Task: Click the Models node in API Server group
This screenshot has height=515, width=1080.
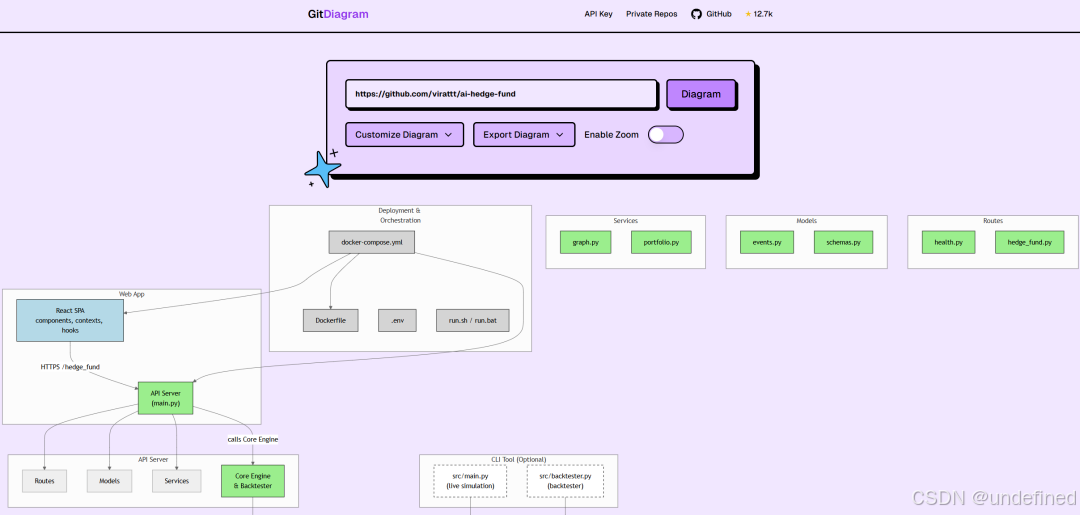Action: click(110, 481)
